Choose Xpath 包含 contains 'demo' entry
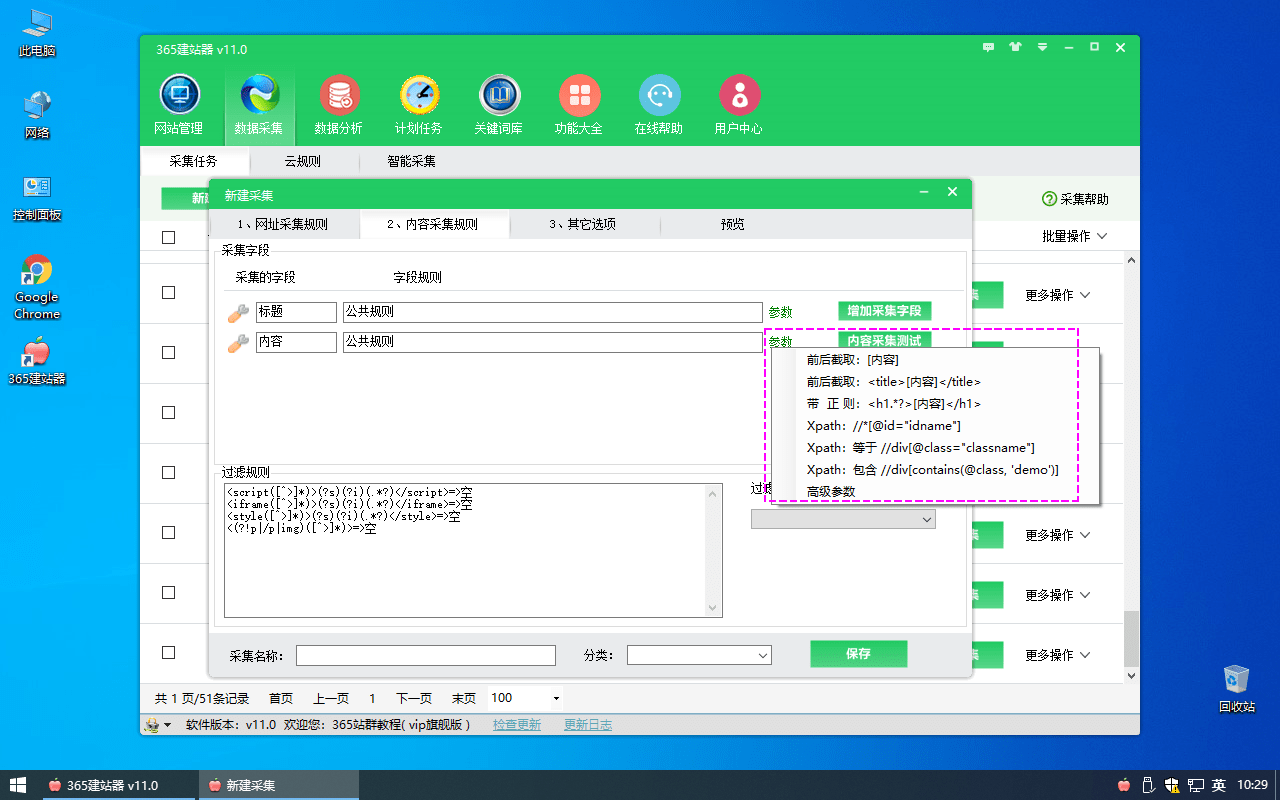The height and width of the screenshot is (800, 1280). click(x=935, y=470)
